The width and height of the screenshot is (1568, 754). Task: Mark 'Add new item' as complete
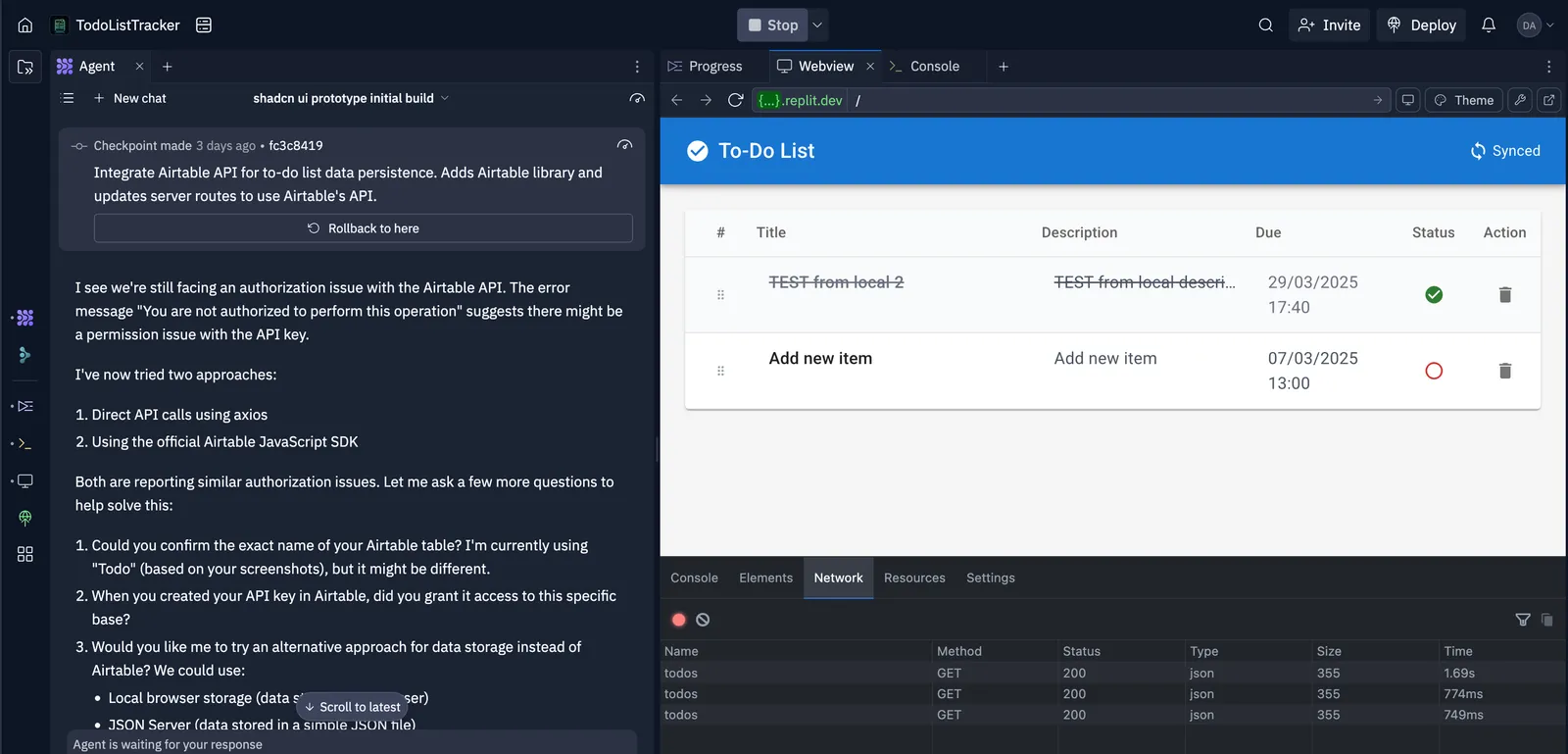coord(1434,371)
